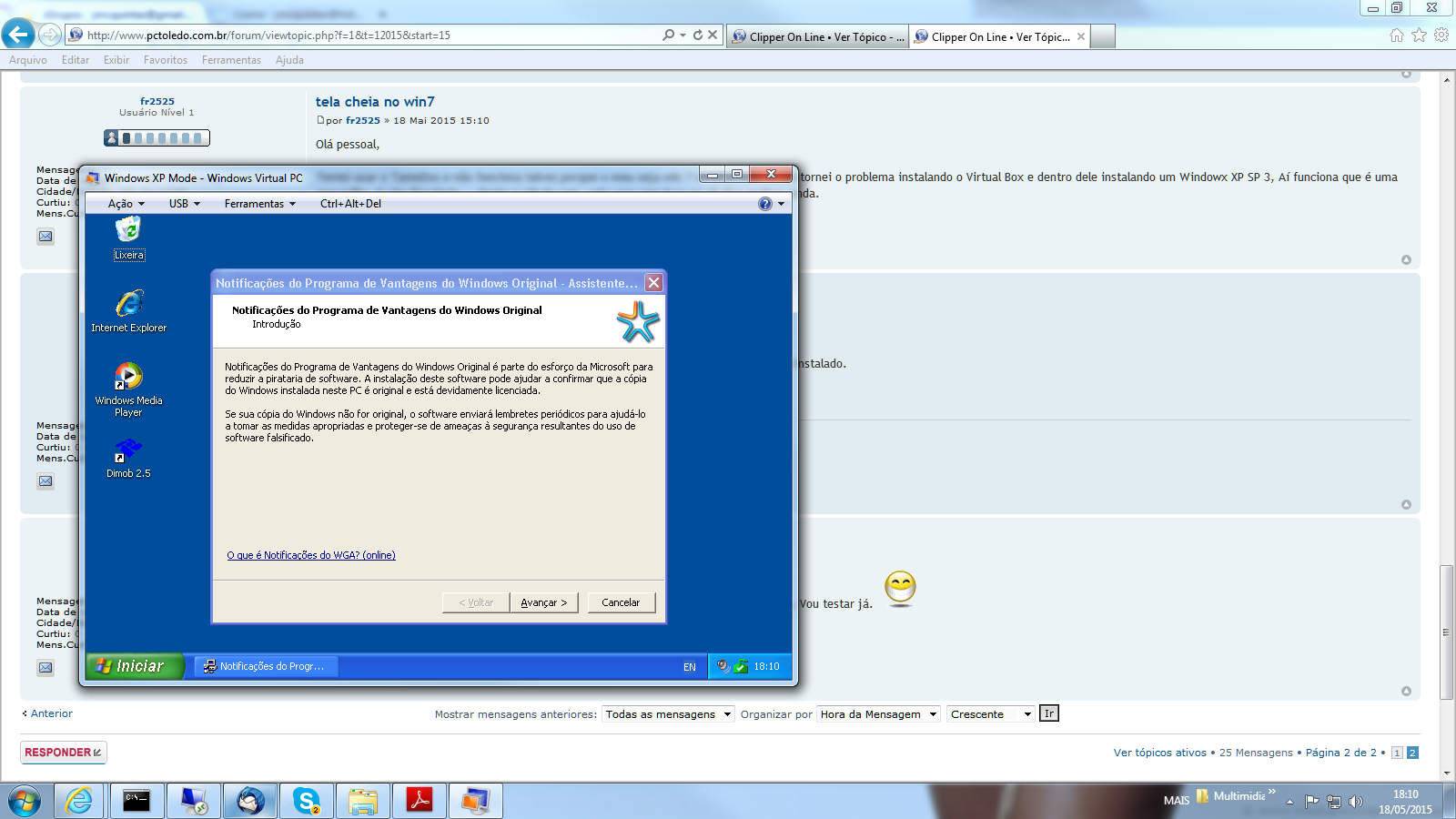Image resolution: width=1456 pixels, height=819 pixels.
Task: Select the Lixeira icon on the XP desktop
Action: tap(128, 238)
